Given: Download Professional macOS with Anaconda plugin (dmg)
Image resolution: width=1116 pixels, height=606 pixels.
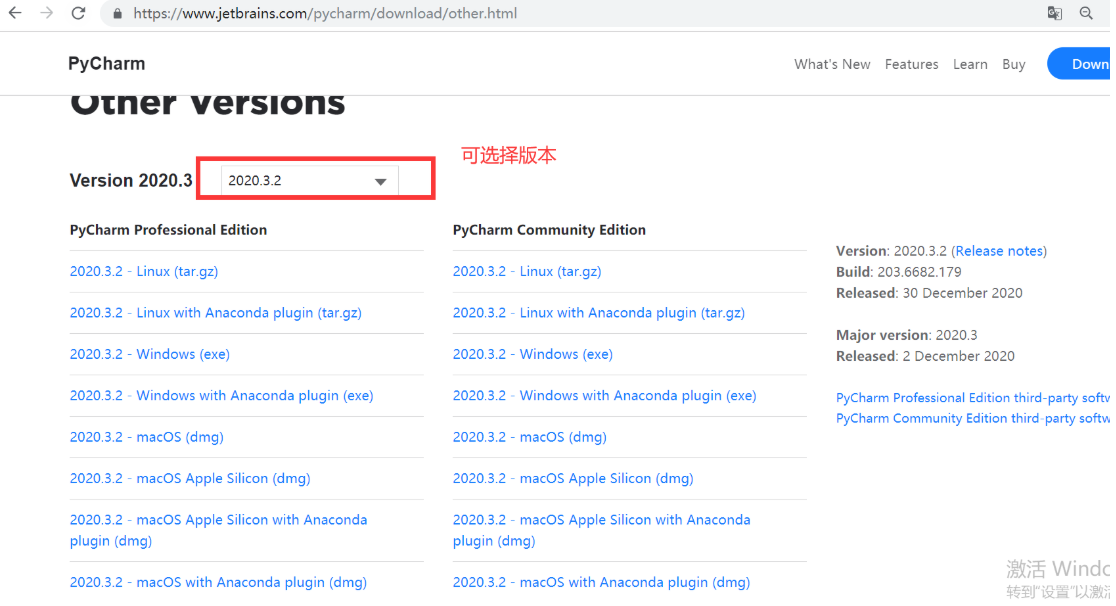Looking at the screenshot, I should 219,582.
